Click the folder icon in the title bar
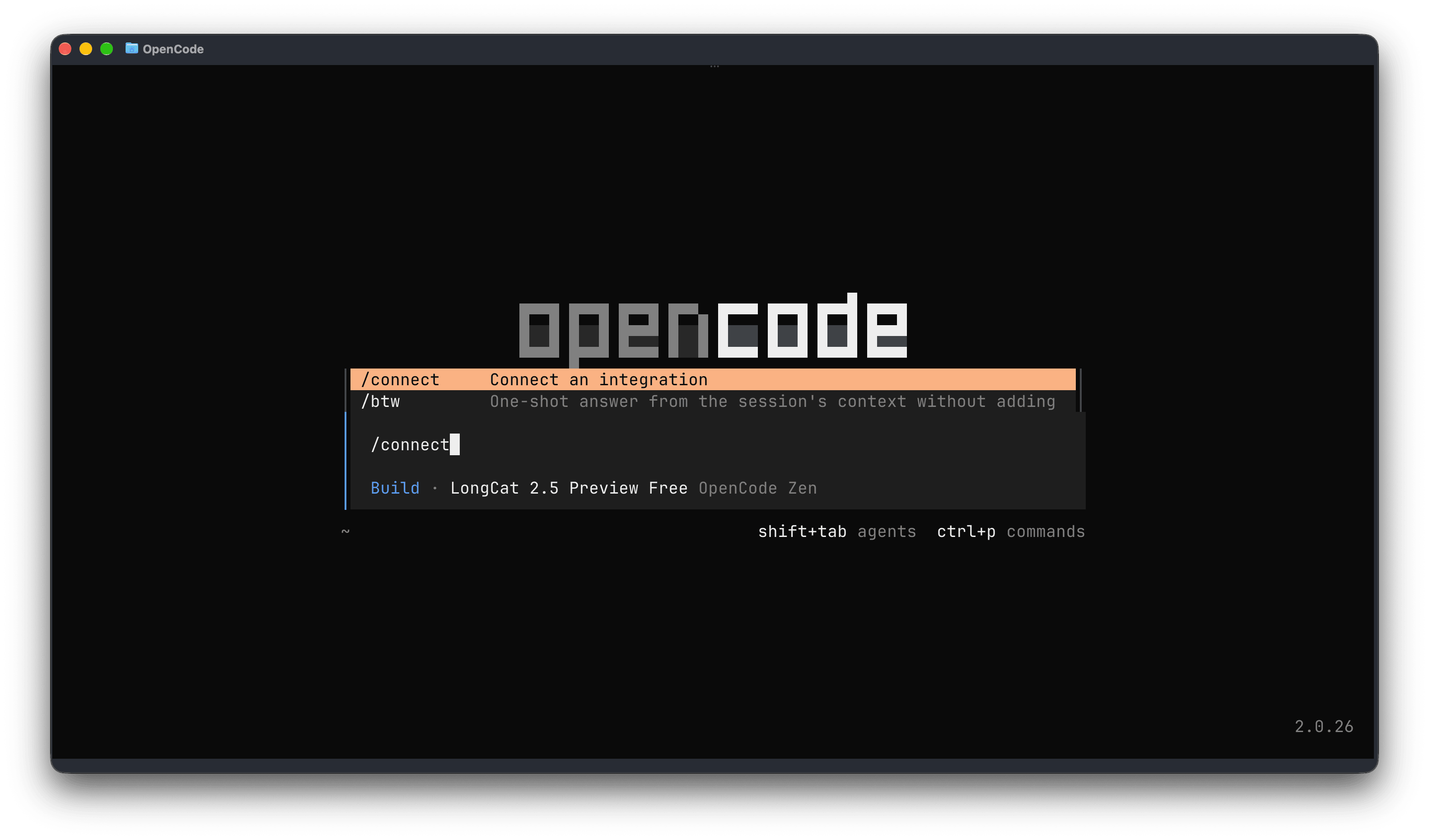Viewport: 1429px width, 840px height. coord(131,48)
